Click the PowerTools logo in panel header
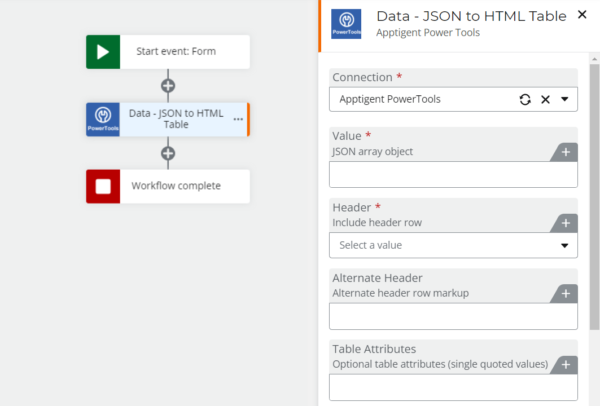Screen dimensions: 600x406 click(x=346, y=24)
